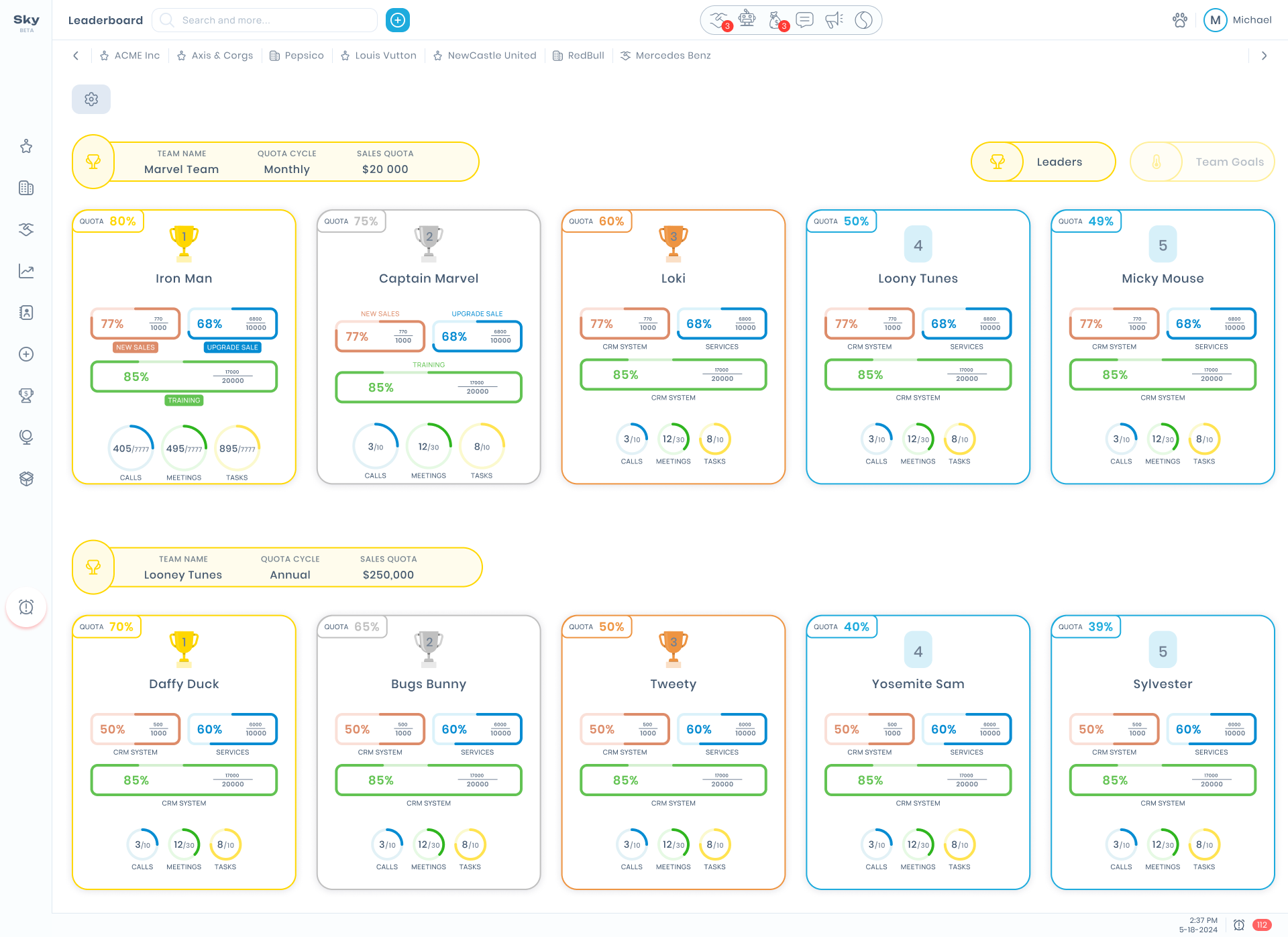This screenshot has width=1288, height=937.
Task: Click Captain Marvel's 12/30 meetings progress ring
Action: click(429, 446)
